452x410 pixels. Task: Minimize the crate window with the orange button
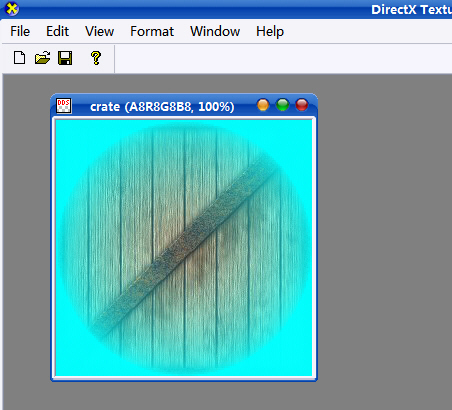[263, 105]
